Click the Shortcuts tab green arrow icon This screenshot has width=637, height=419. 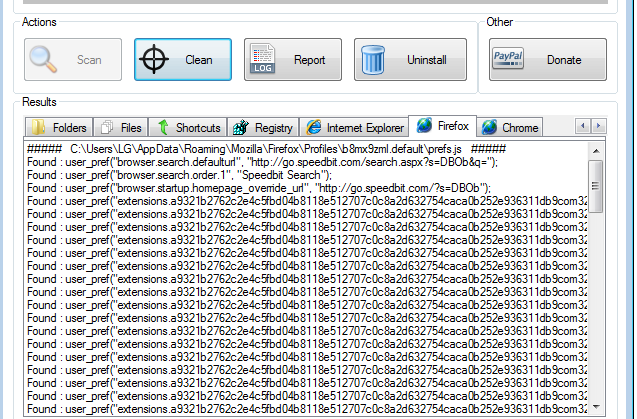click(163, 127)
